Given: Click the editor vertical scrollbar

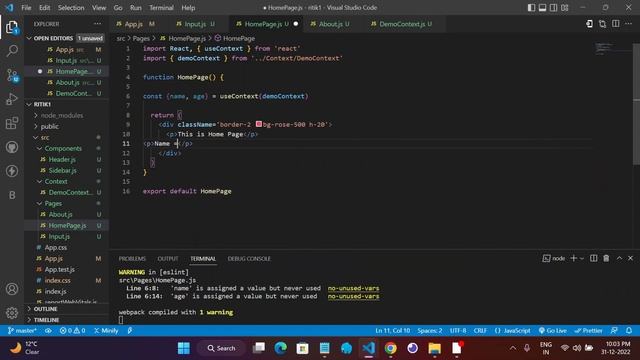Looking at the screenshot, I should [636, 104].
